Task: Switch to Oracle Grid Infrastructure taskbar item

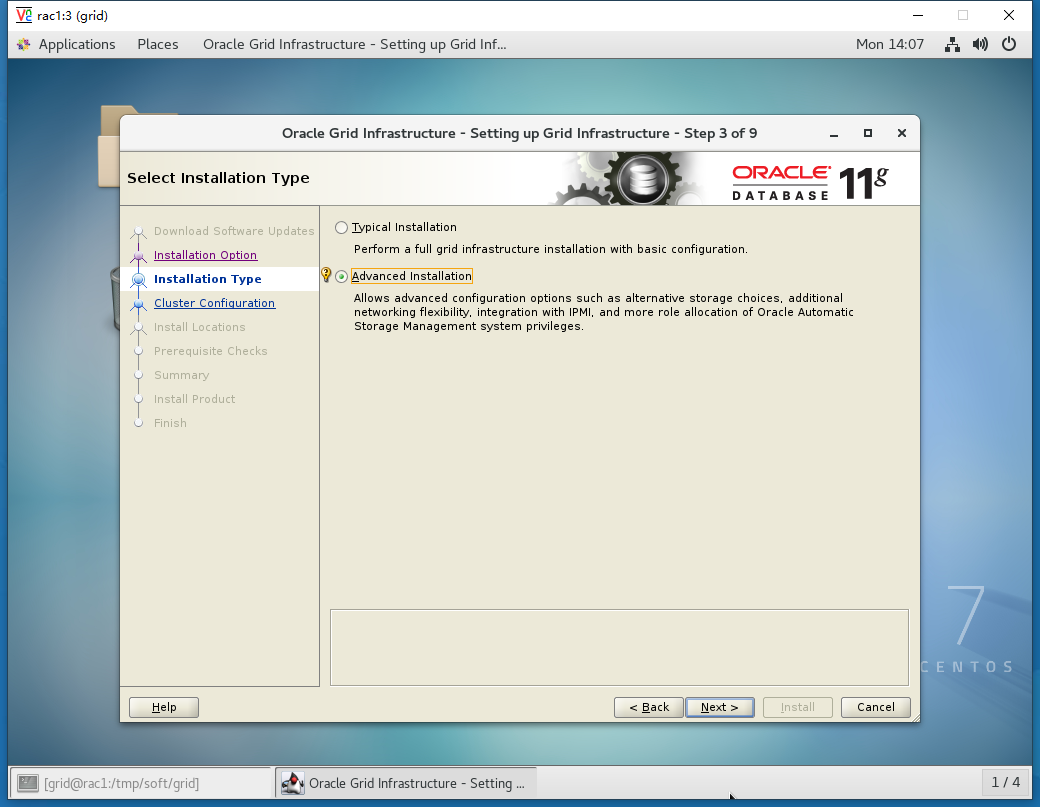Action: [406, 783]
